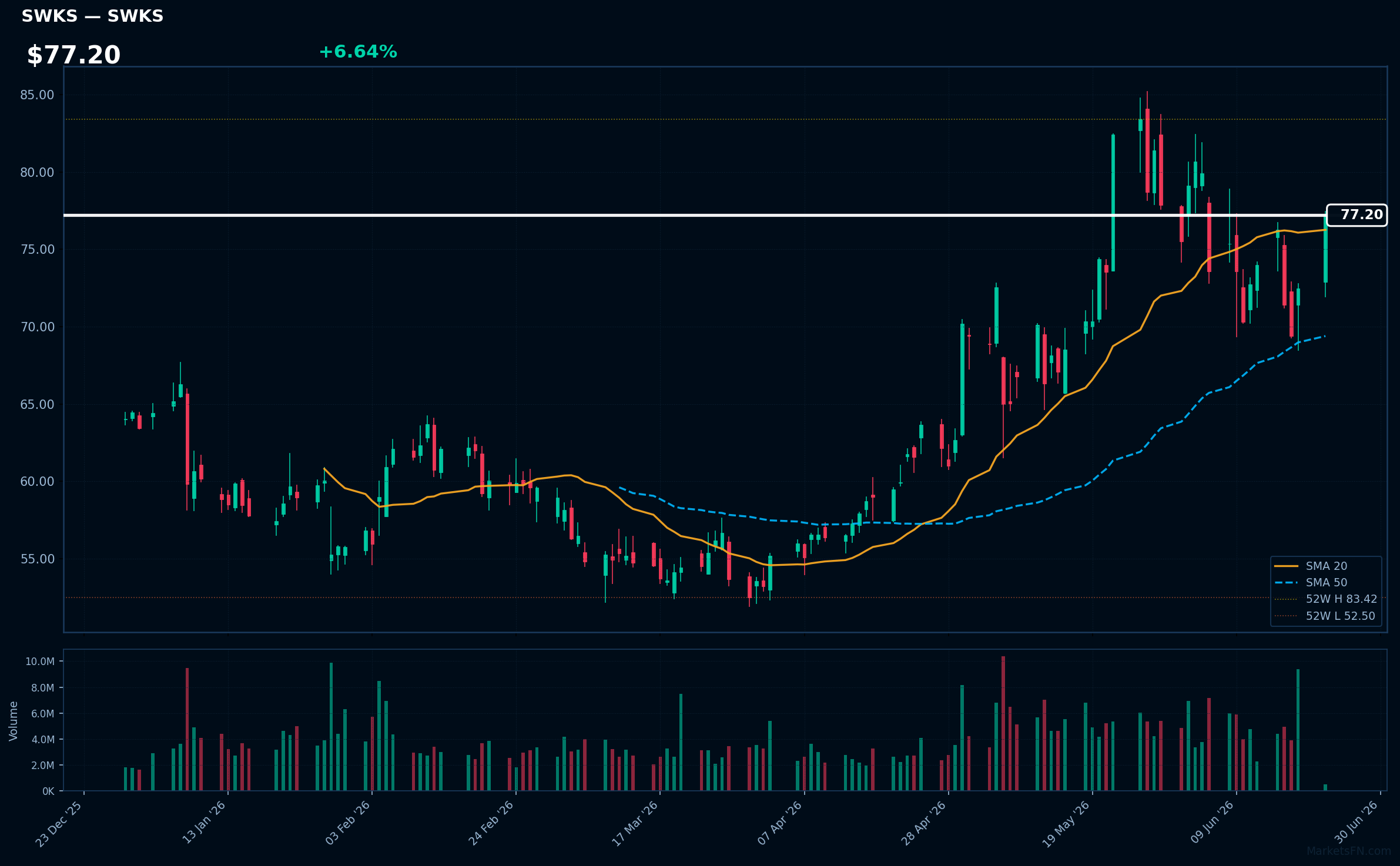Select the "55.00" price axis label

(x=37, y=559)
